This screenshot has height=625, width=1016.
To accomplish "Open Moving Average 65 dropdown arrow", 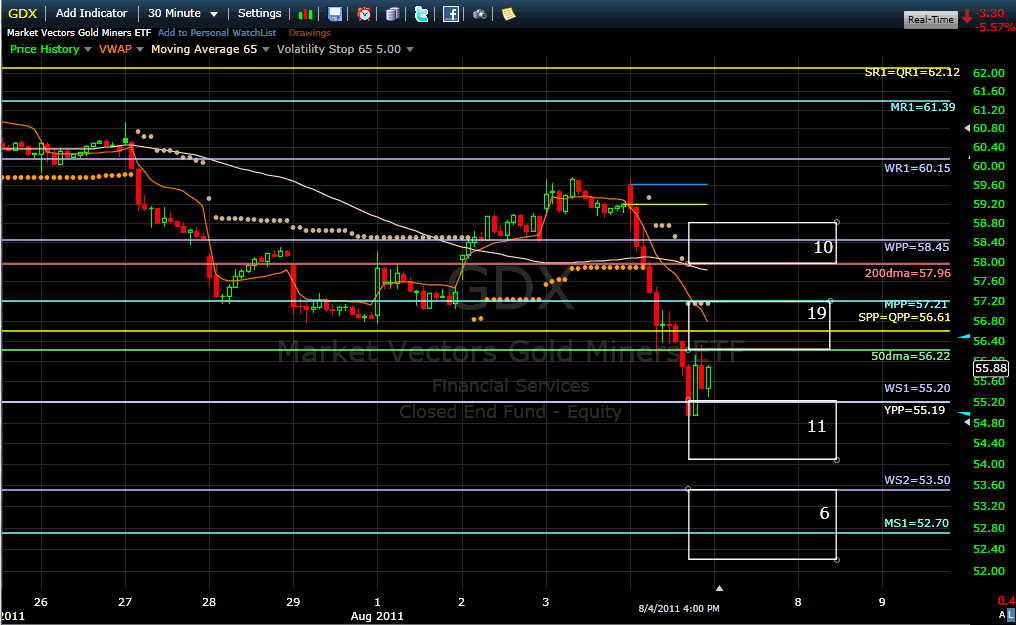I will [266, 49].
